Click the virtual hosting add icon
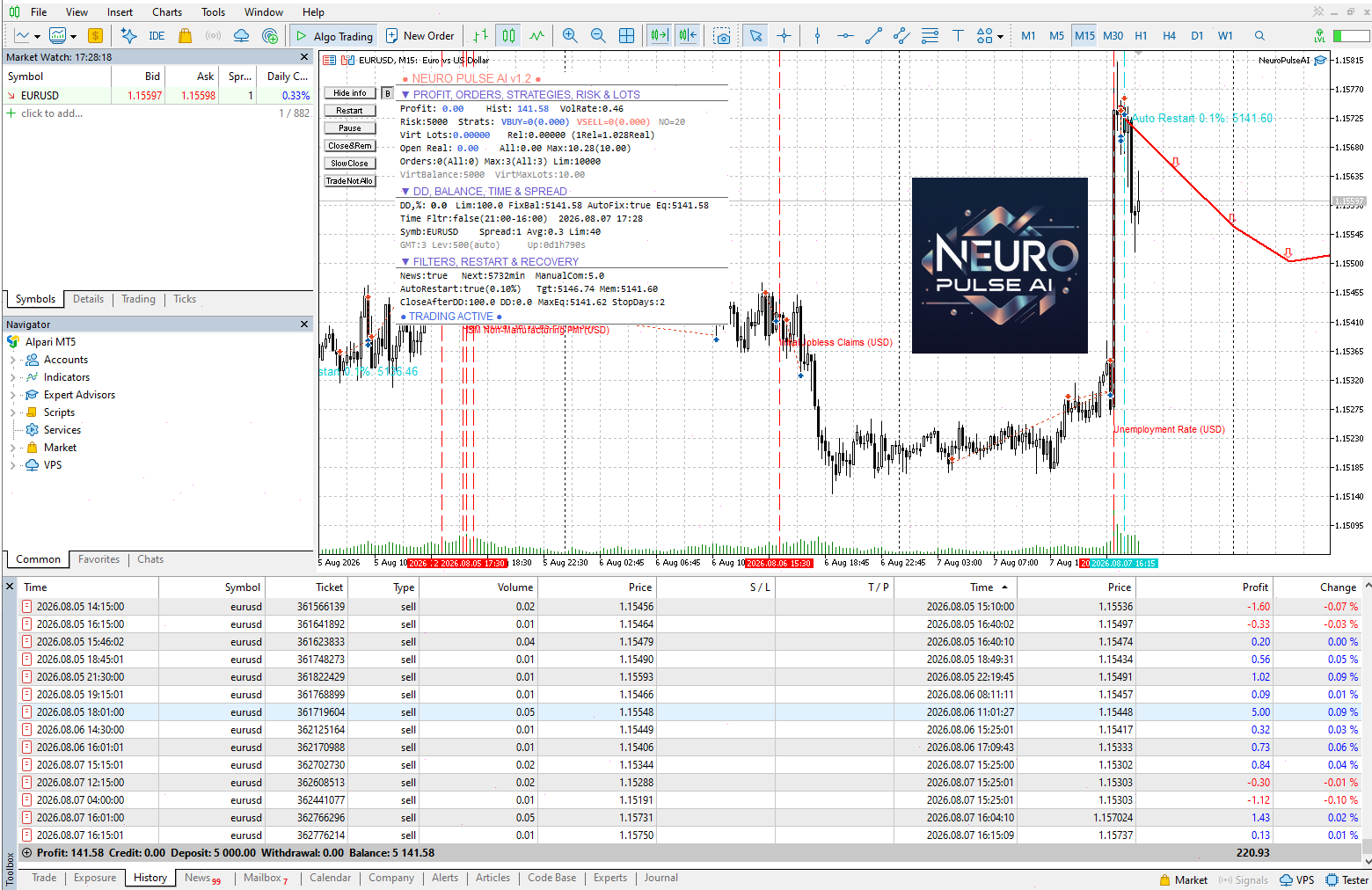 (x=270, y=36)
